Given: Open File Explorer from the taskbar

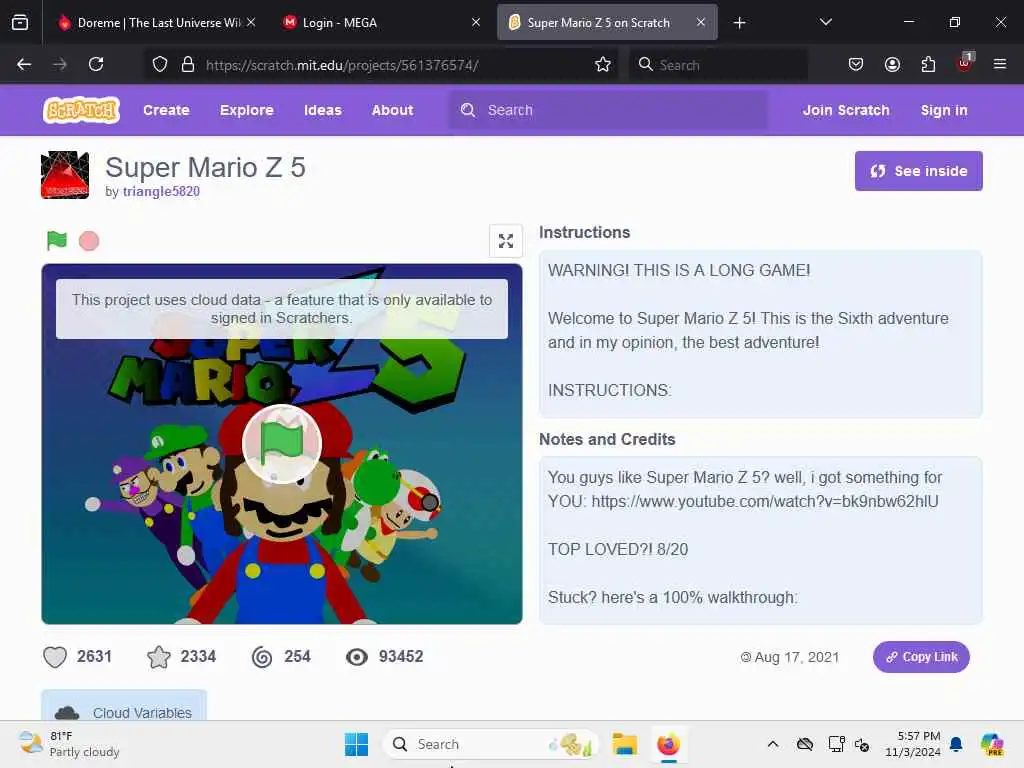Looking at the screenshot, I should tap(624, 744).
